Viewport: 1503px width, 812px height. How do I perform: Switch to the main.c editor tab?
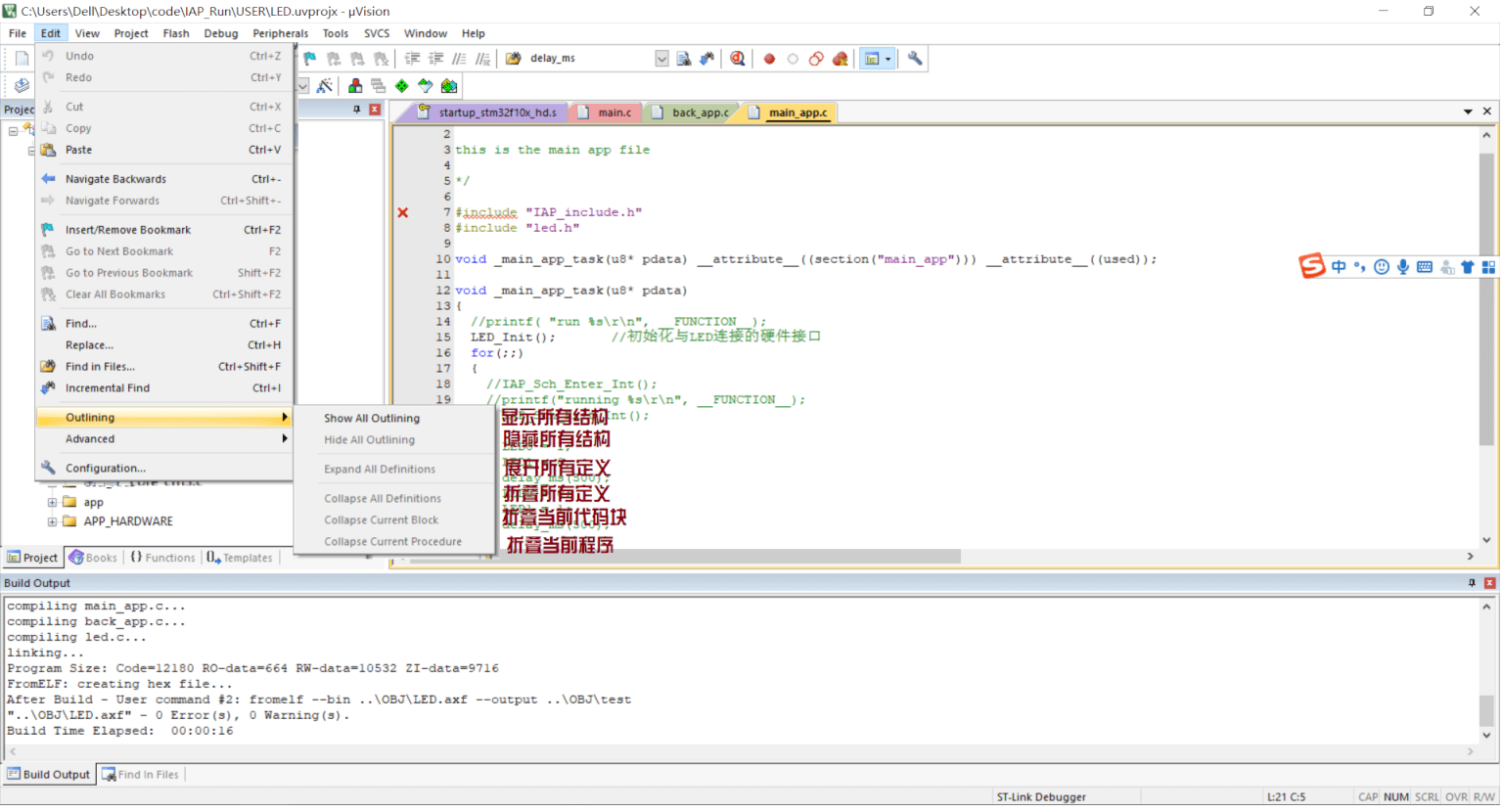coord(608,113)
